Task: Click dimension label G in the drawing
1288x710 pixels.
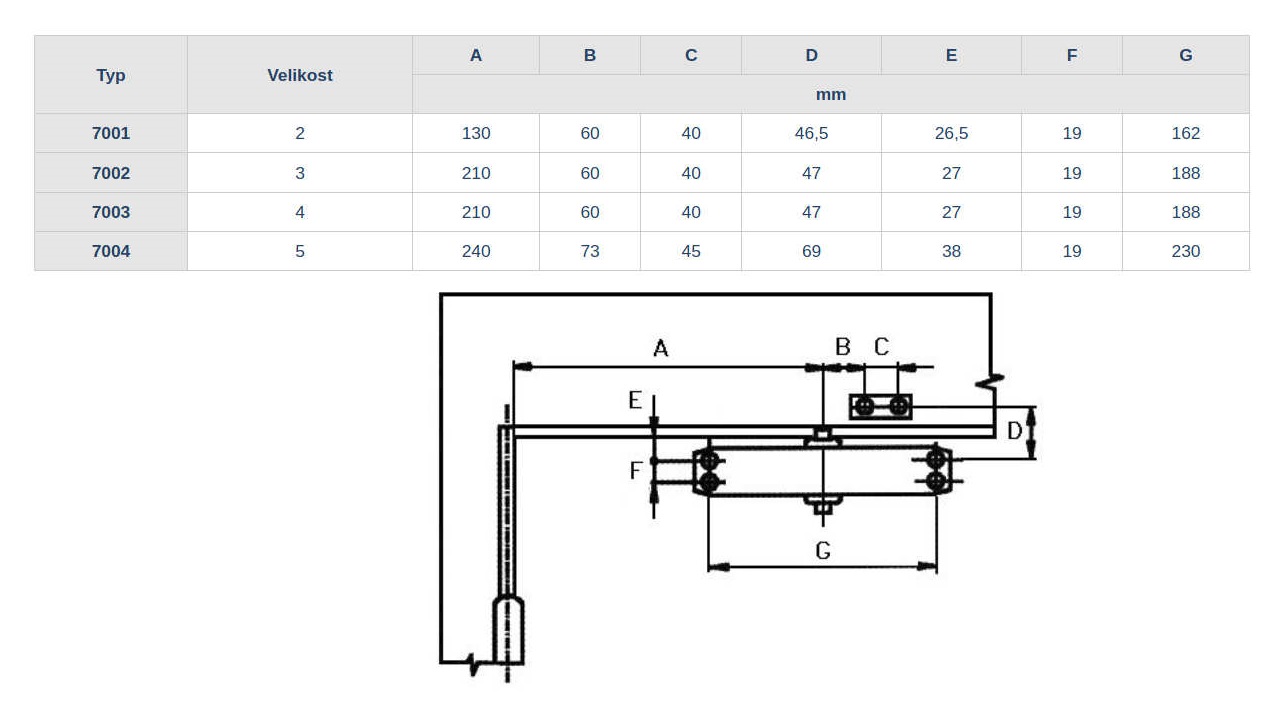Action: point(823,551)
